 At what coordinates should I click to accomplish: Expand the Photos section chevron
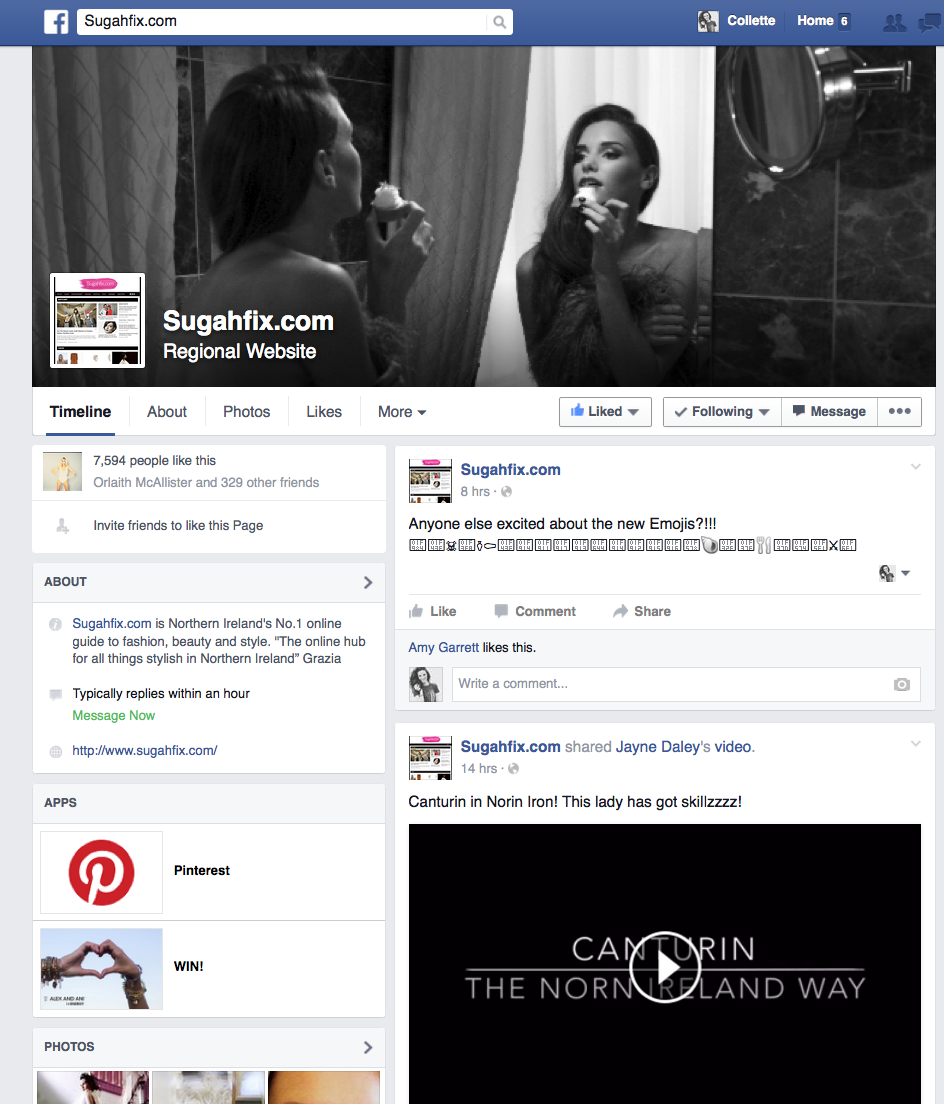[367, 1047]
